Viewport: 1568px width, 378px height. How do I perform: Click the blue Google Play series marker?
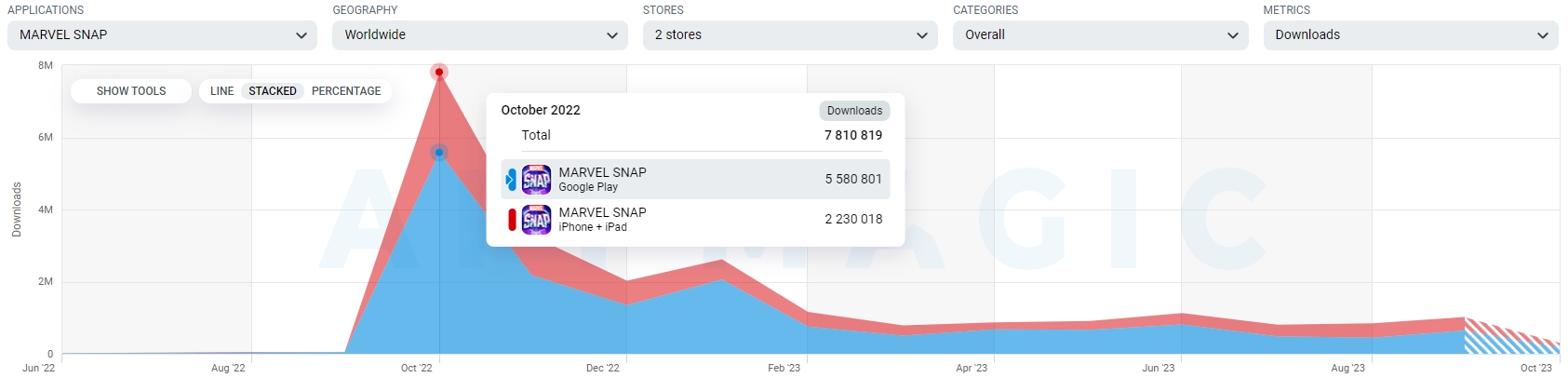(511, 179)
